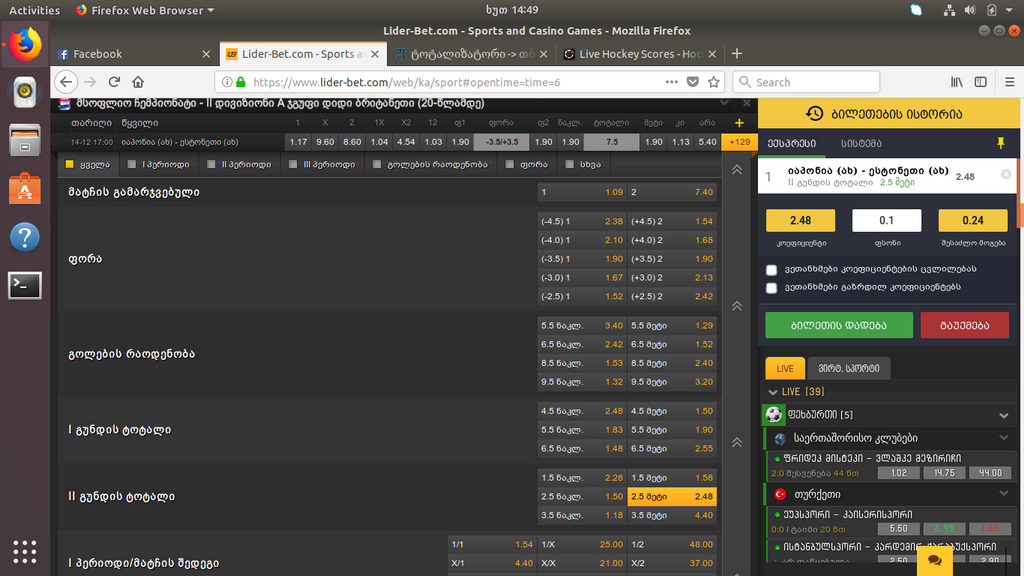Check ვეთანხმები კოეფიციენტების ცვლილებას box
The width and height of the screenshot is (1024, 576).
click(771, 270)
